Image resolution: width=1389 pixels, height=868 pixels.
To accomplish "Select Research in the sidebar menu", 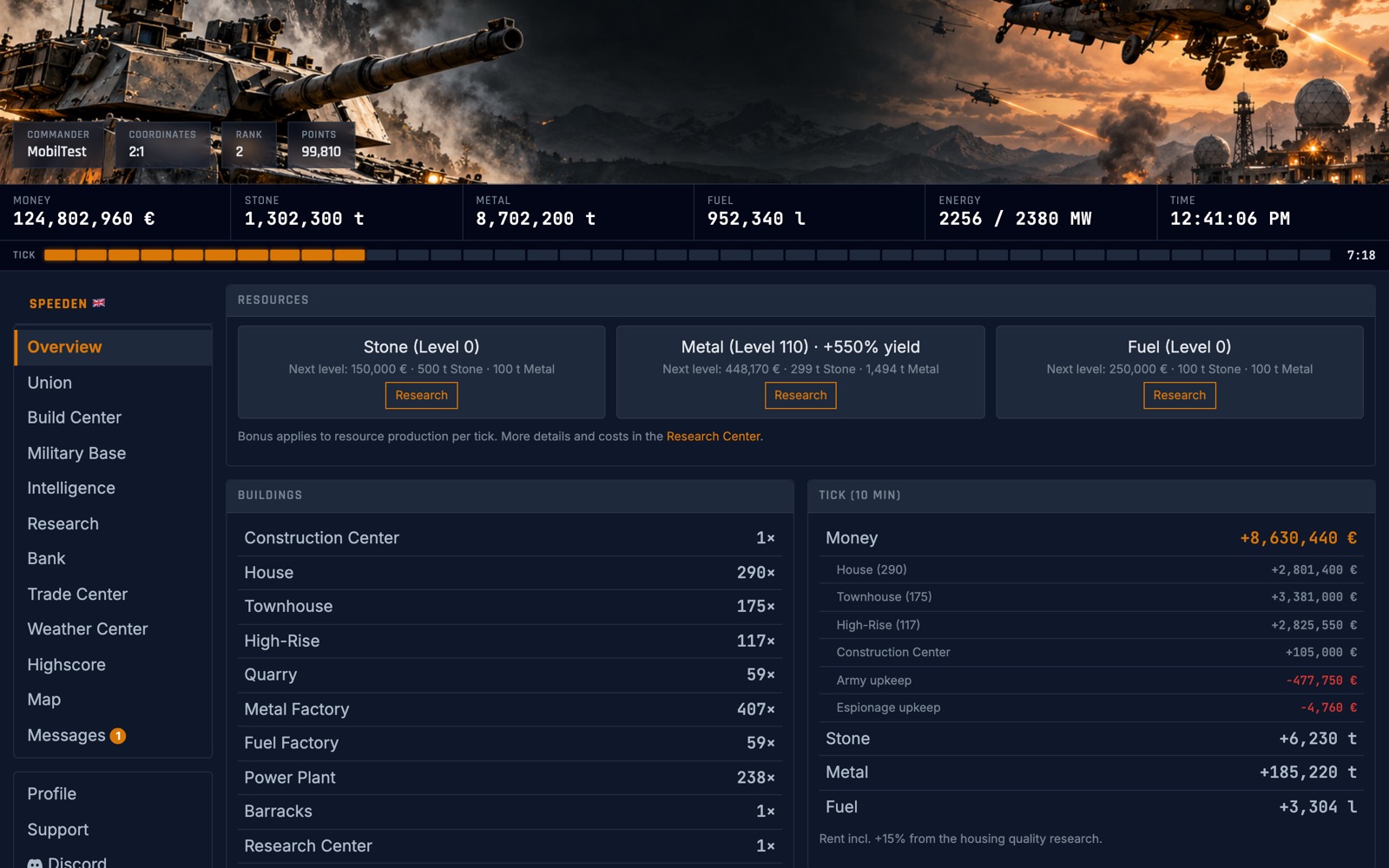I will (x=113, y=523).
